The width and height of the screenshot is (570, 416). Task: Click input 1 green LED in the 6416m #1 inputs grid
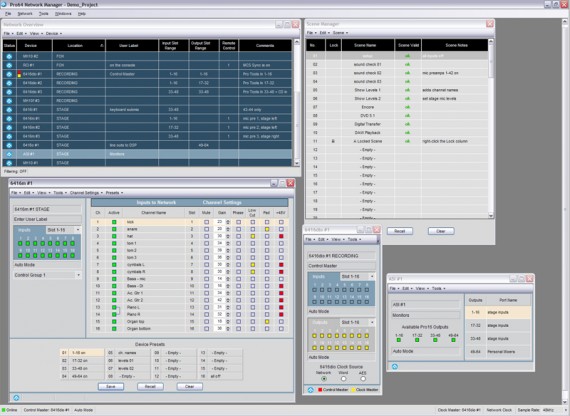20,244
